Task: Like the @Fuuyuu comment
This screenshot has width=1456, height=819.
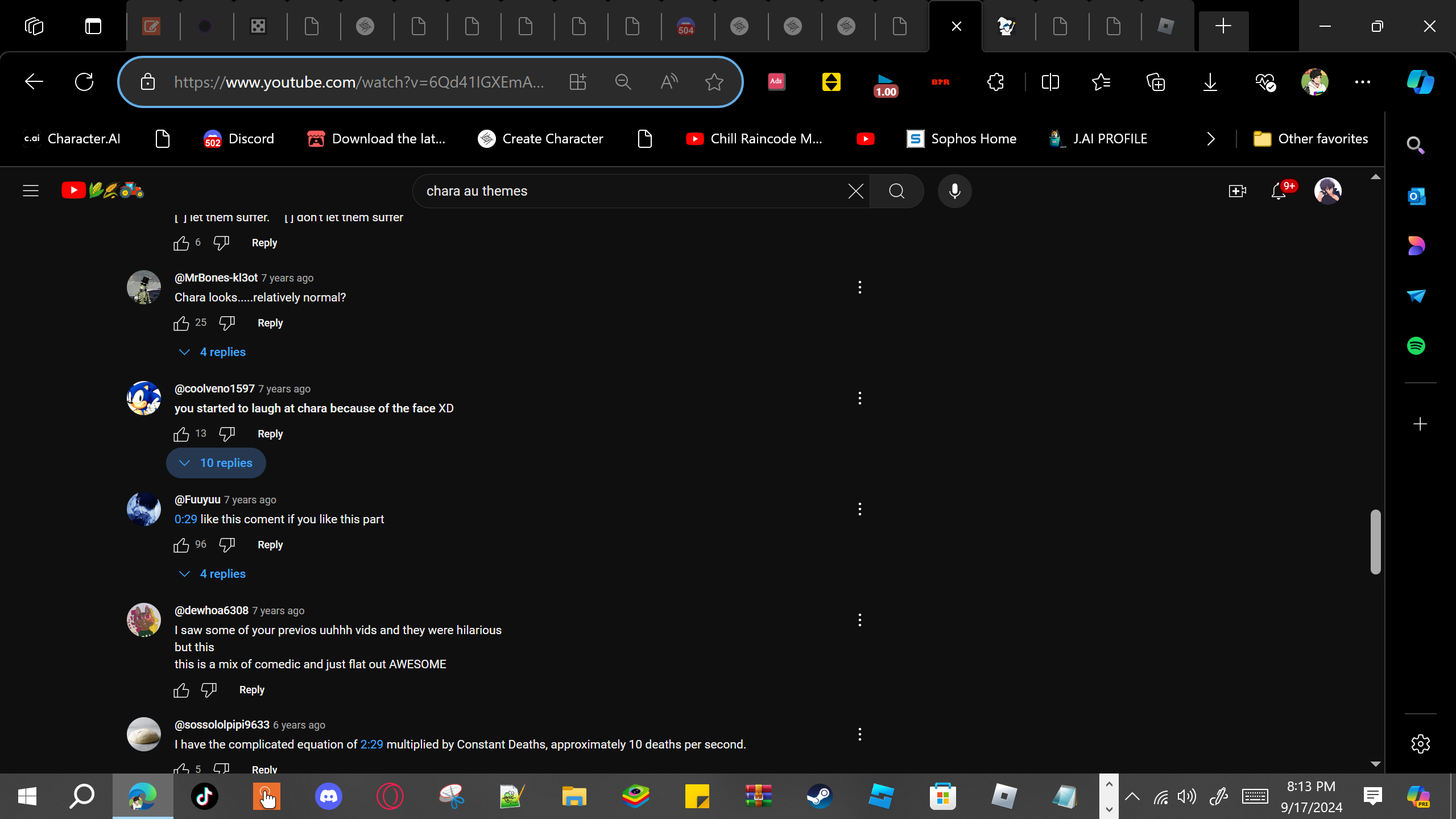Action: click(181, 545)
